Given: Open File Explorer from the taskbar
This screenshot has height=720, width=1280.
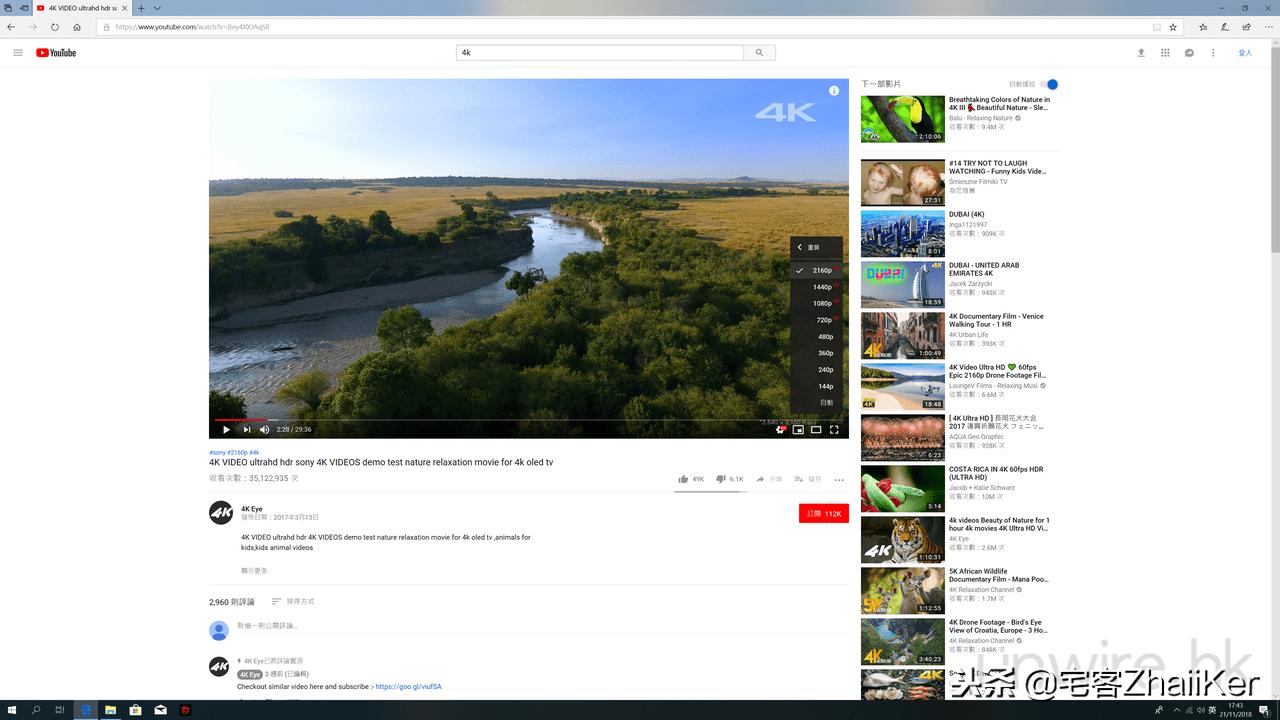Looking at the screenshot, I should click(110, 710).
